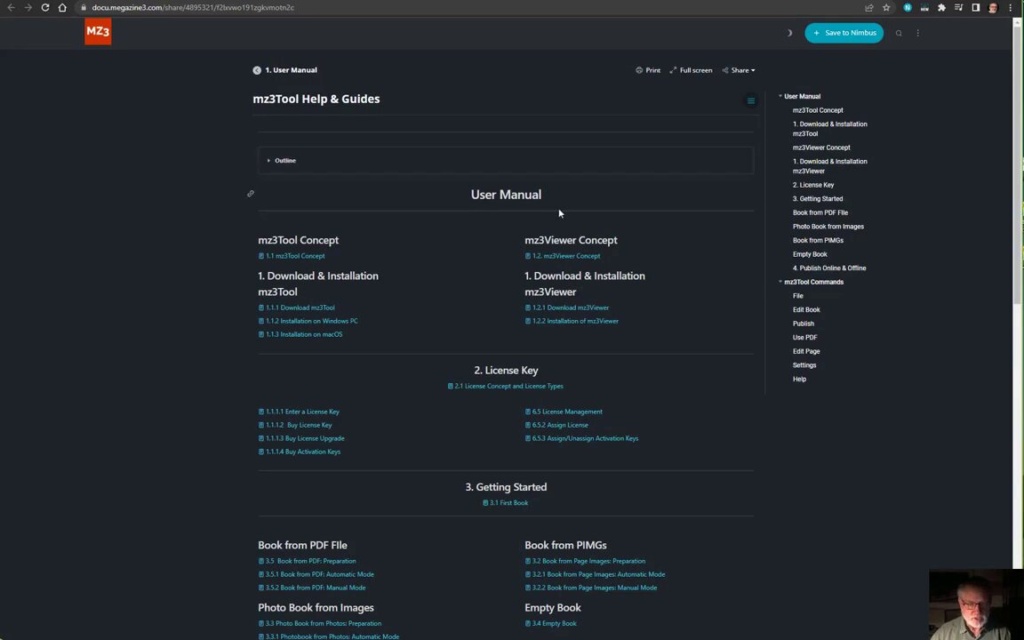Click the back arrow beside 1. User Manual
1024x640 pixels.
coord(257,70)
